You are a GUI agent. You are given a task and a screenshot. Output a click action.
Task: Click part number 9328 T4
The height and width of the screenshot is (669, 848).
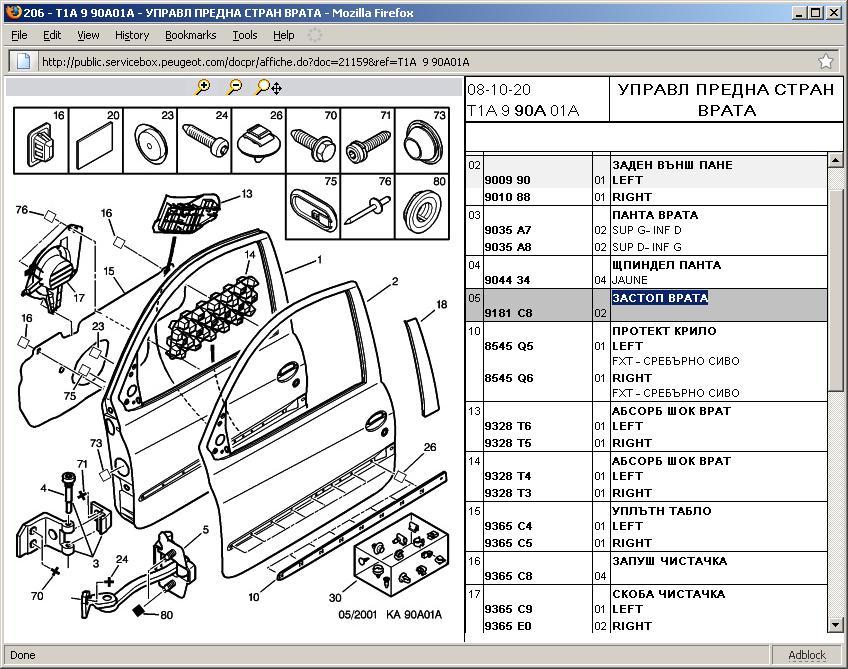[508, 476]
